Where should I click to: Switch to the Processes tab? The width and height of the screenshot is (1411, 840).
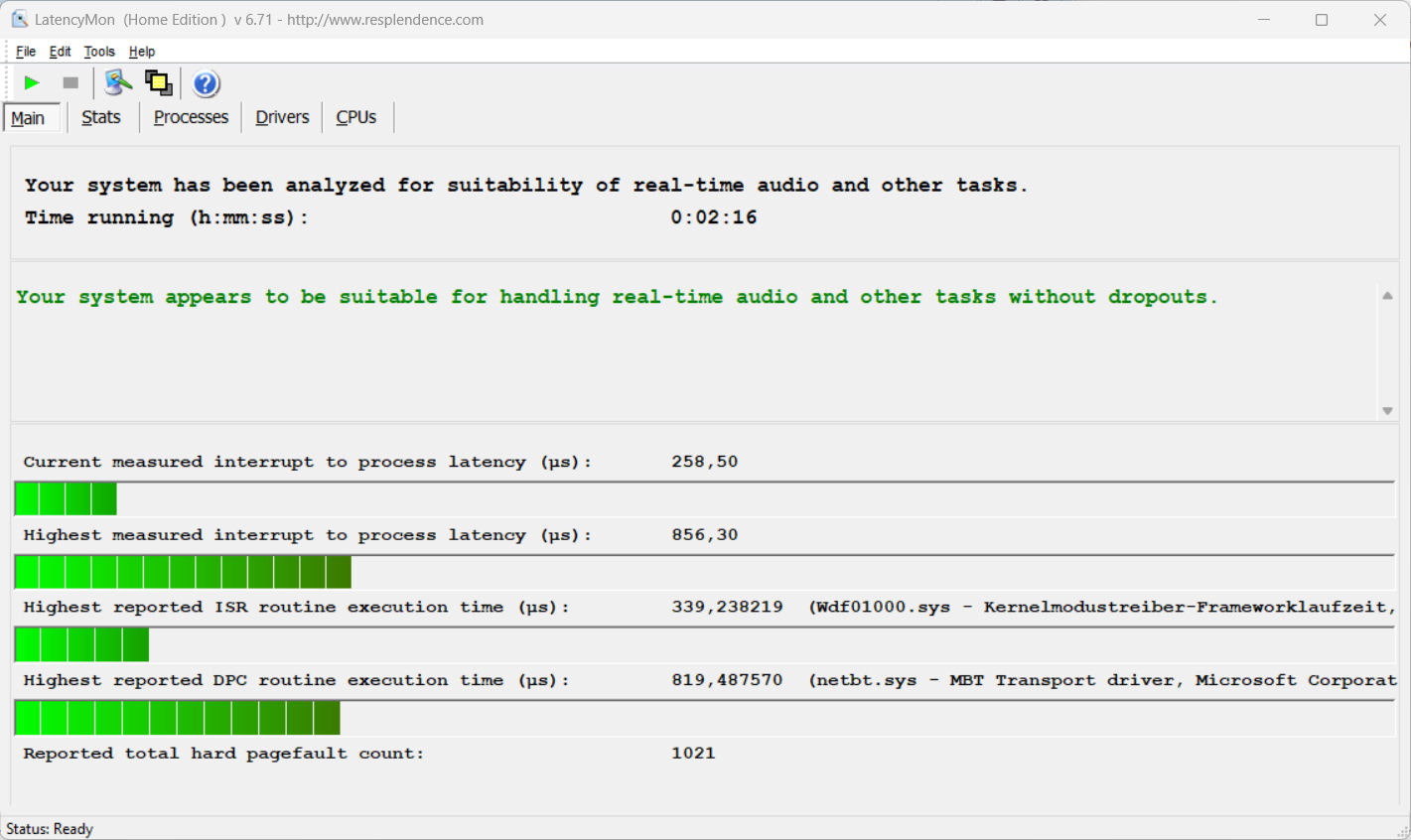click(x=191, y=117)
